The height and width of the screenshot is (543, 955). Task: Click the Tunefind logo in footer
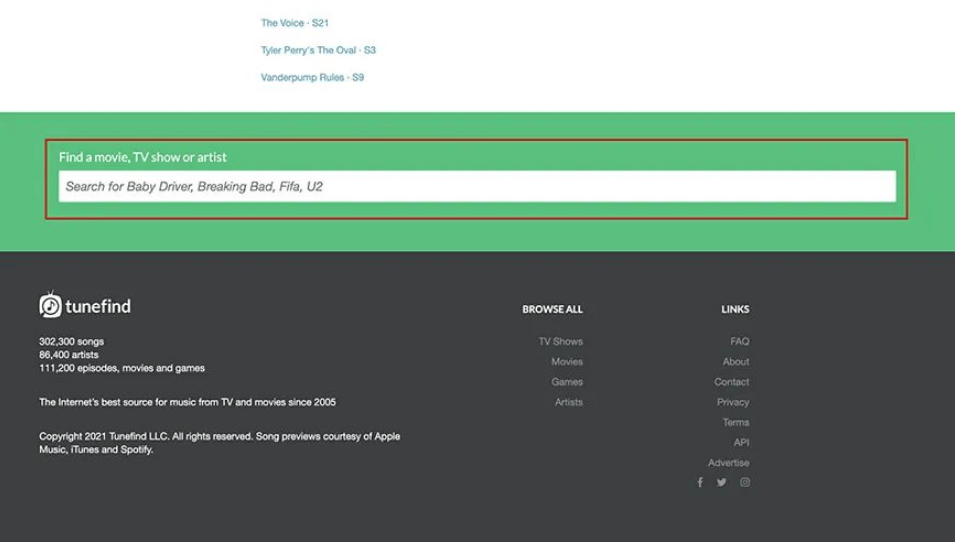point(51,305)
